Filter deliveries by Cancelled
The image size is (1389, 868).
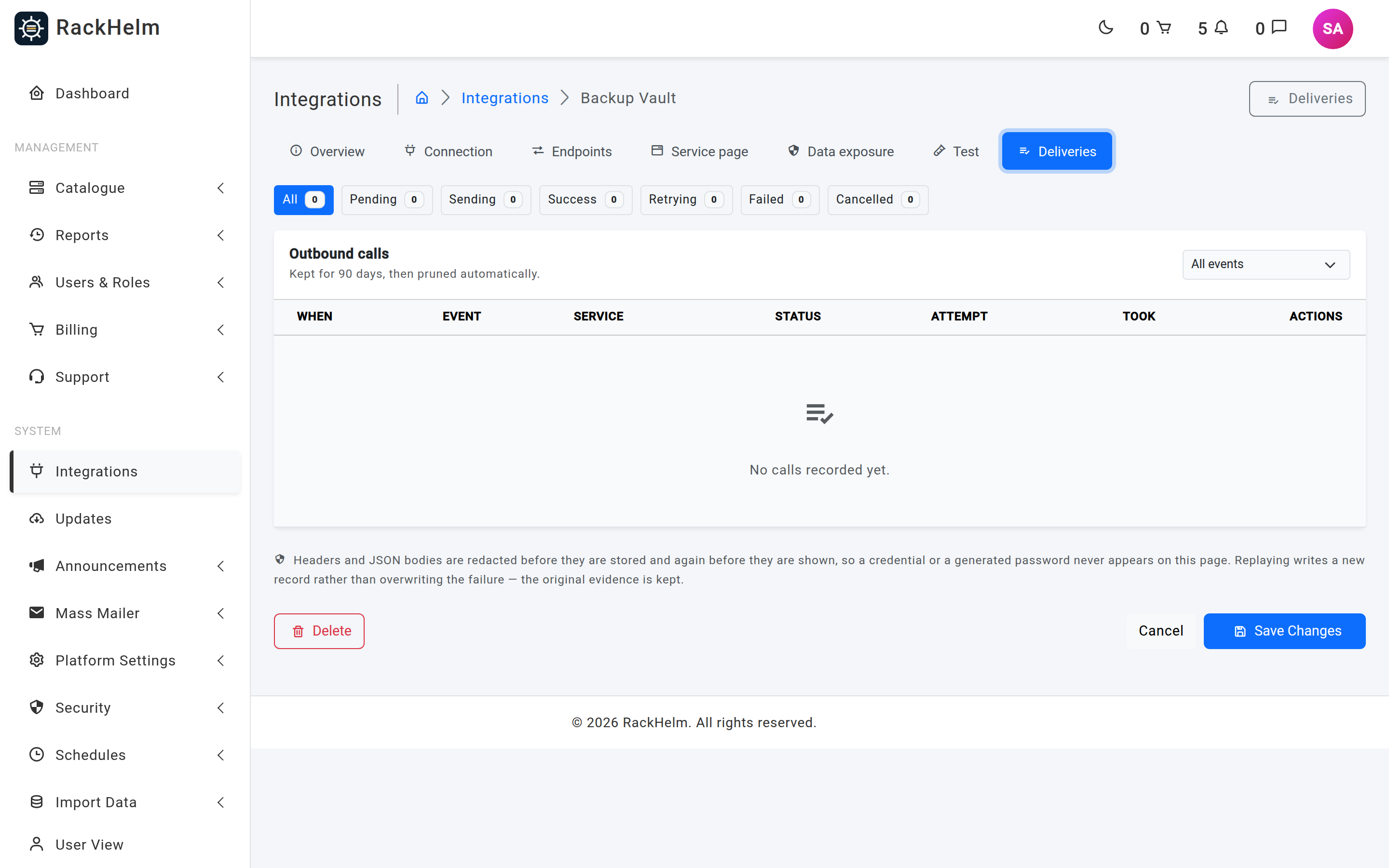click(878, 200)
